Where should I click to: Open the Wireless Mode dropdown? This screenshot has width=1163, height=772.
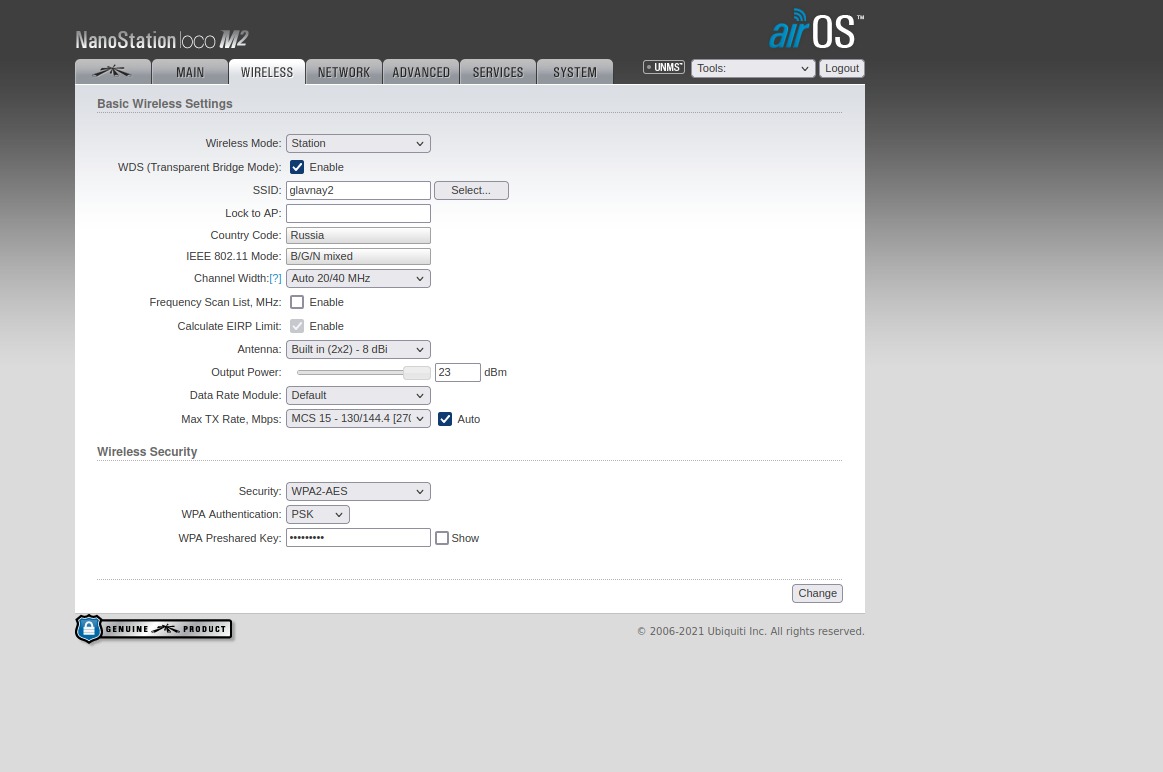click(358, 143)
